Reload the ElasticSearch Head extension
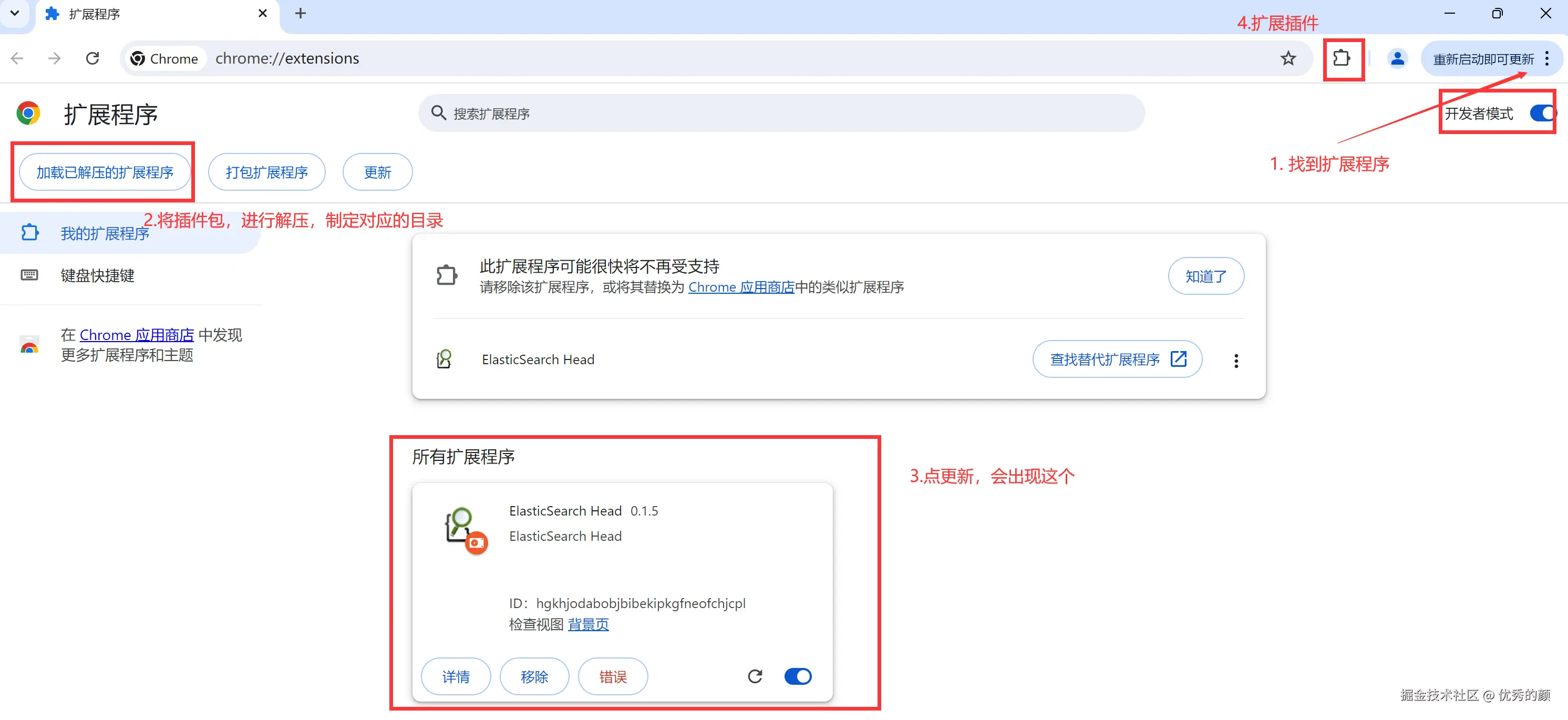Viewport: 1568px width, 720px height. [x=755, y=676]
